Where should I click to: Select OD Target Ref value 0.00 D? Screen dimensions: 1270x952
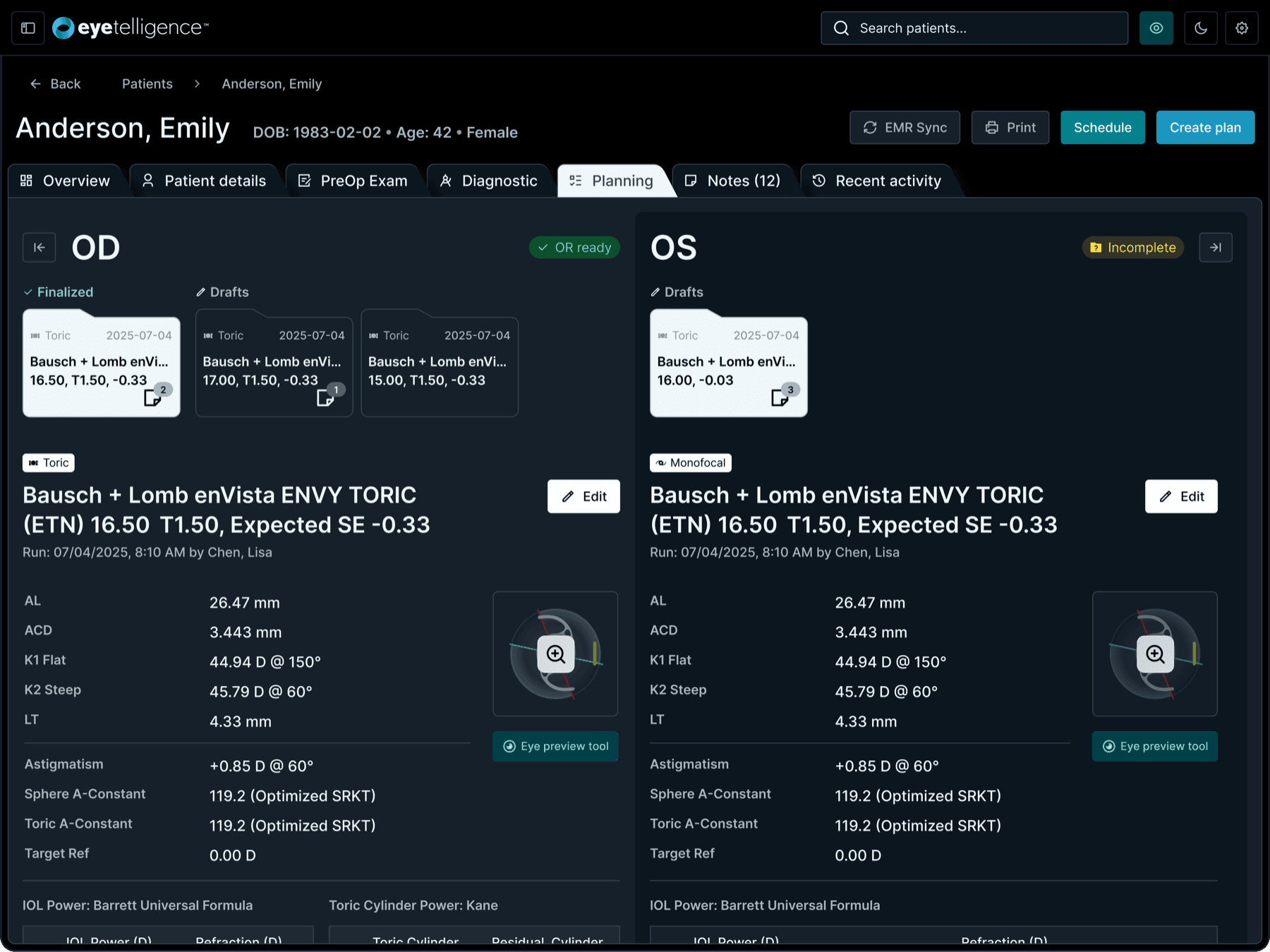pyautogui.click(x=233, y=855)
